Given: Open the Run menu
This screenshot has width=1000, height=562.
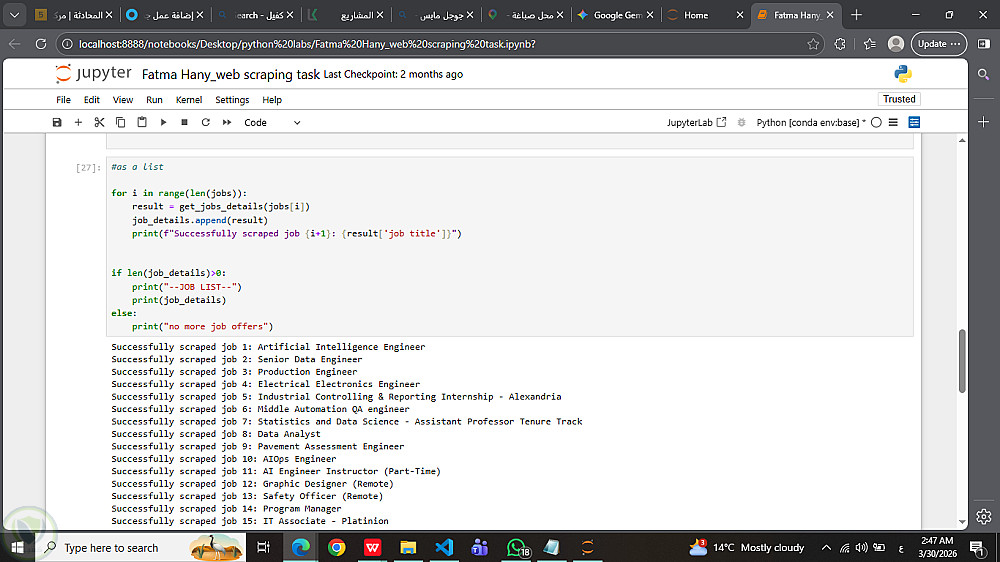Looking at the screenshot, I should coord(154,100).
